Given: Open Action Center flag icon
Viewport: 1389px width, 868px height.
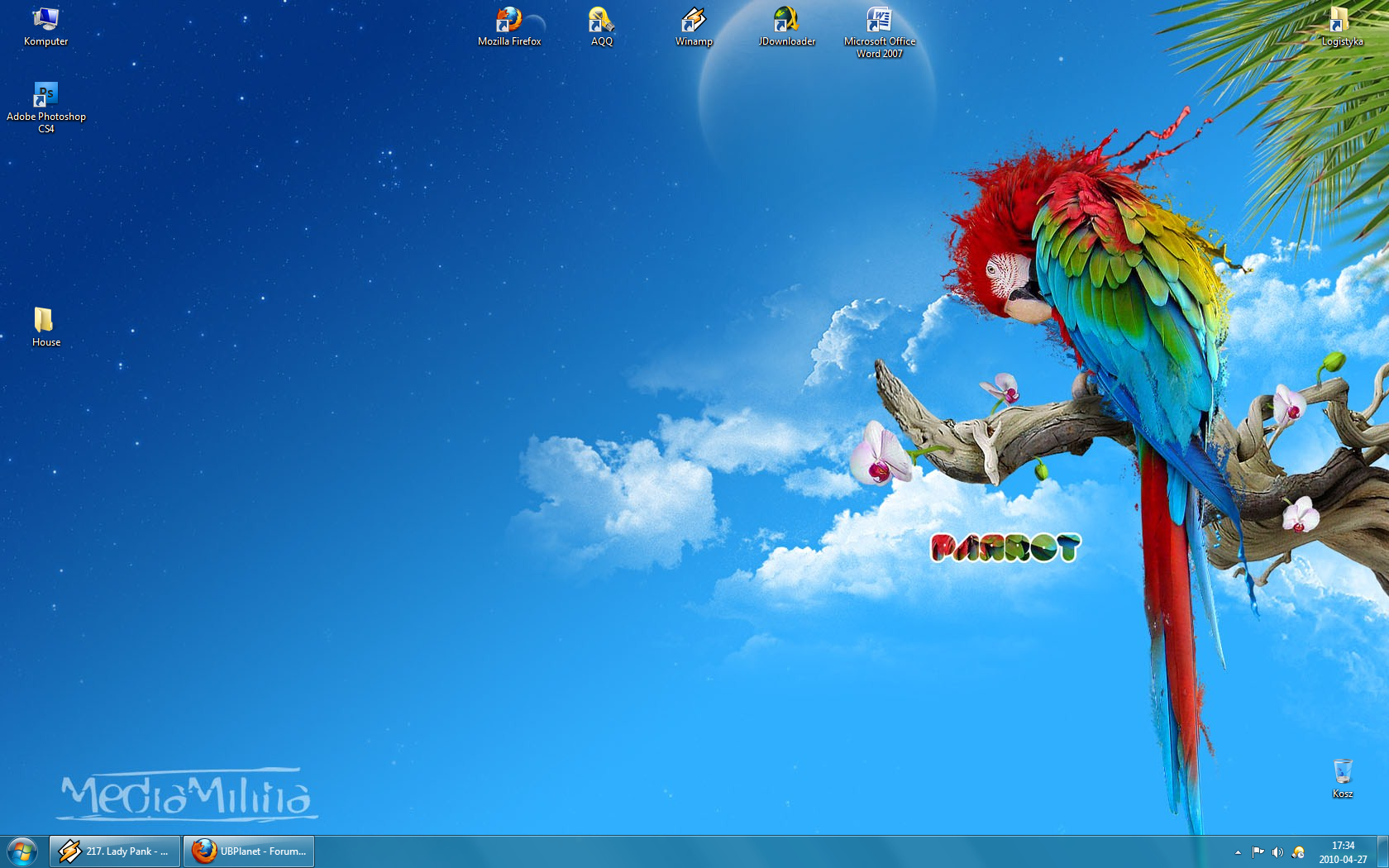Looking at the screenshot, I should click(x=1258, y=852).
